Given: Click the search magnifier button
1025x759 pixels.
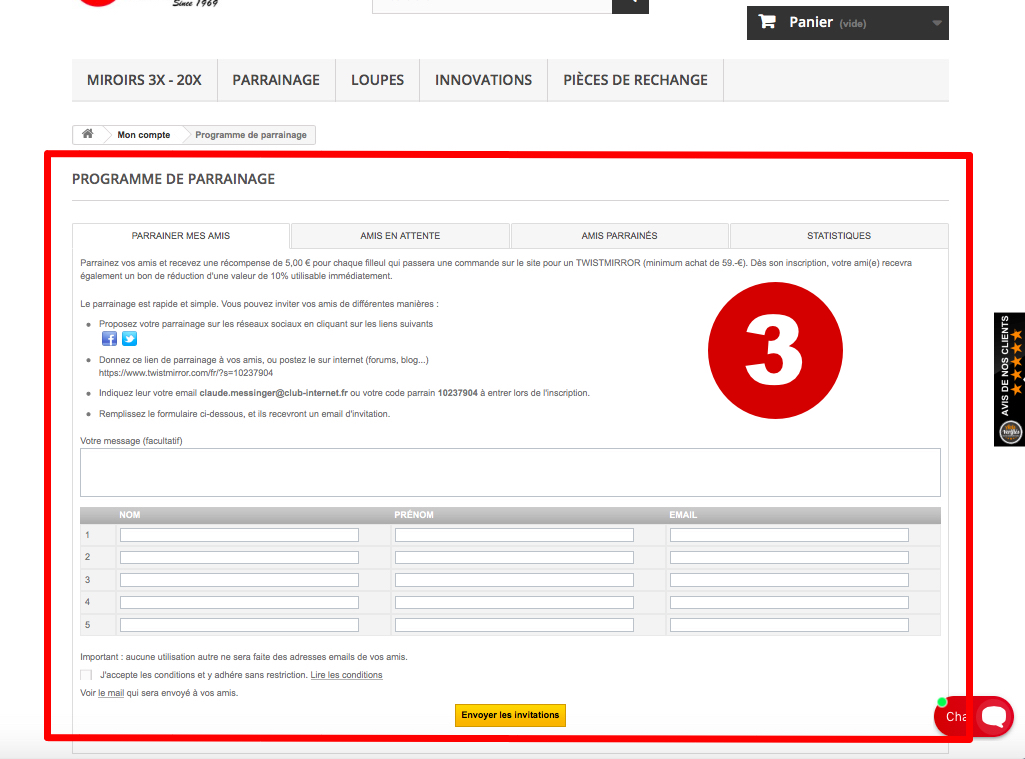Looking at the screenshot, I should pyautogui.click(x=630, y=5).
